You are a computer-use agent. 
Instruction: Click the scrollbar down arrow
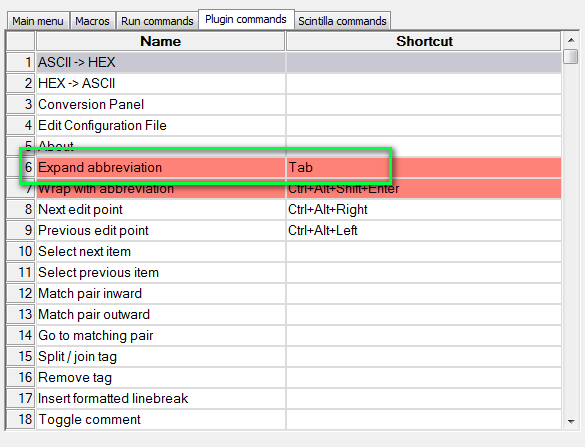pos(571,422)
